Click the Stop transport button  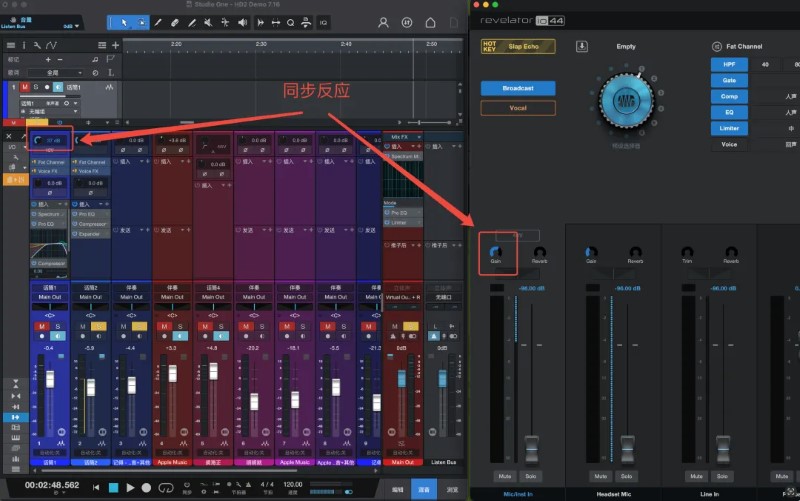(113, 488)
